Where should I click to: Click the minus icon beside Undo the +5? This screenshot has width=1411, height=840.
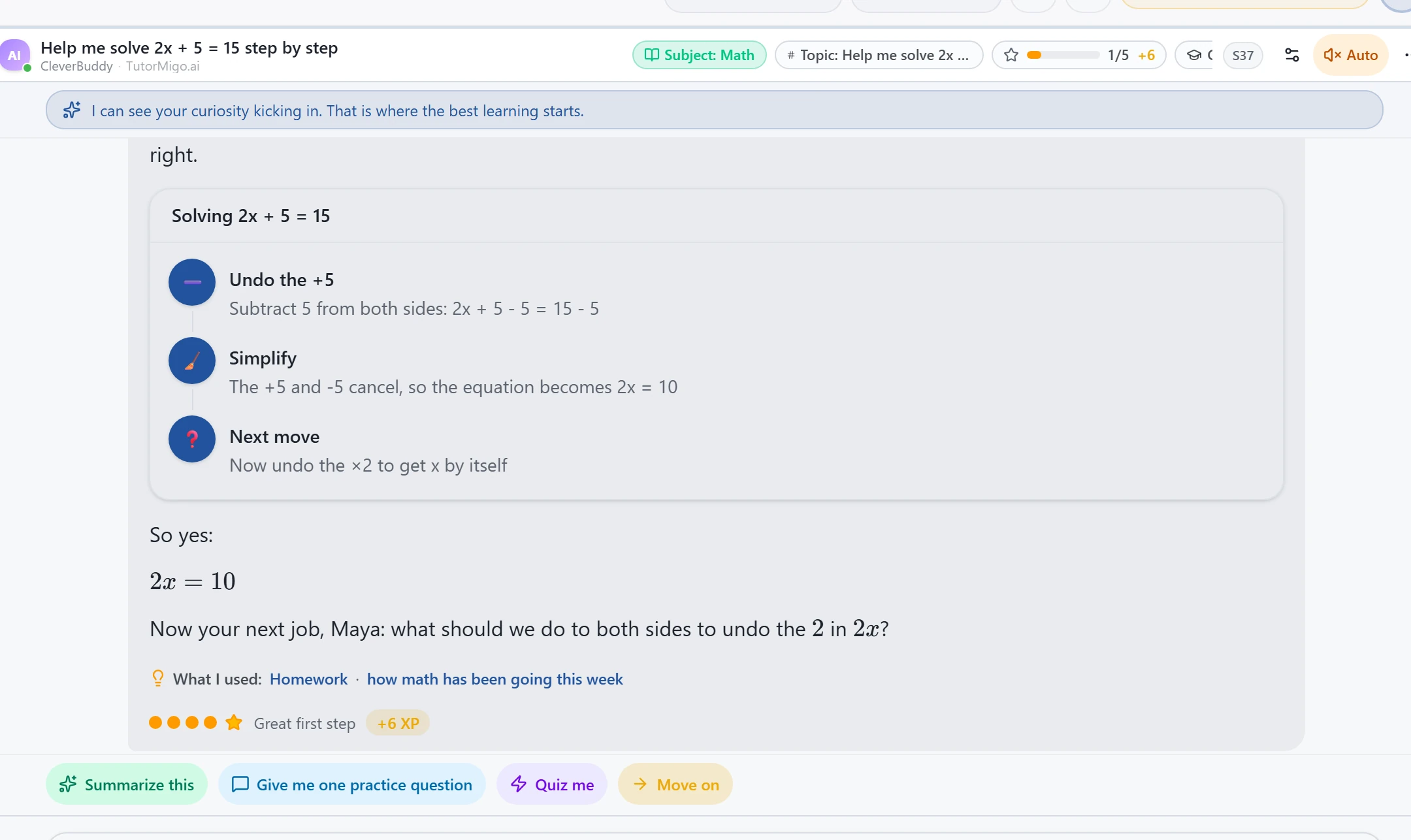192,282
